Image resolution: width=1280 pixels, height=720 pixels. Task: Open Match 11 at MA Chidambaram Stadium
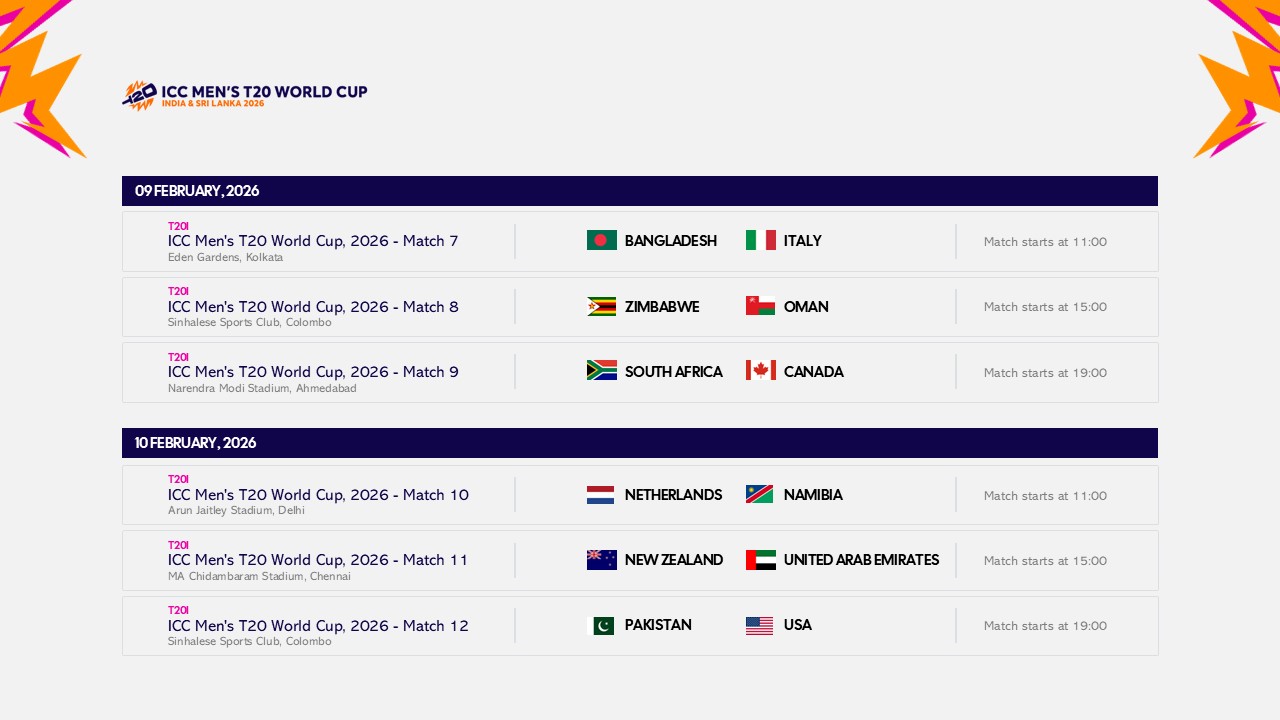point(317,560)
